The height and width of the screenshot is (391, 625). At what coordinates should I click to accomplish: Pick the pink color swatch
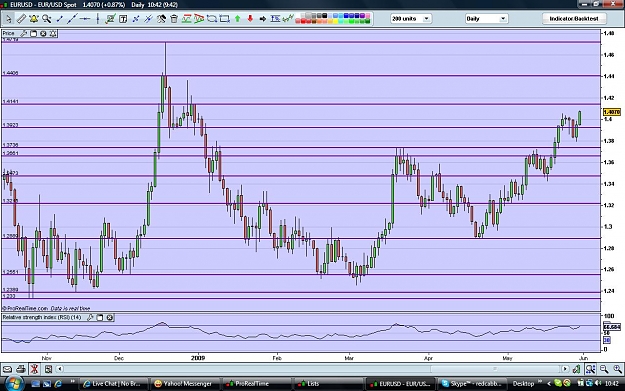tap(368, 16)
